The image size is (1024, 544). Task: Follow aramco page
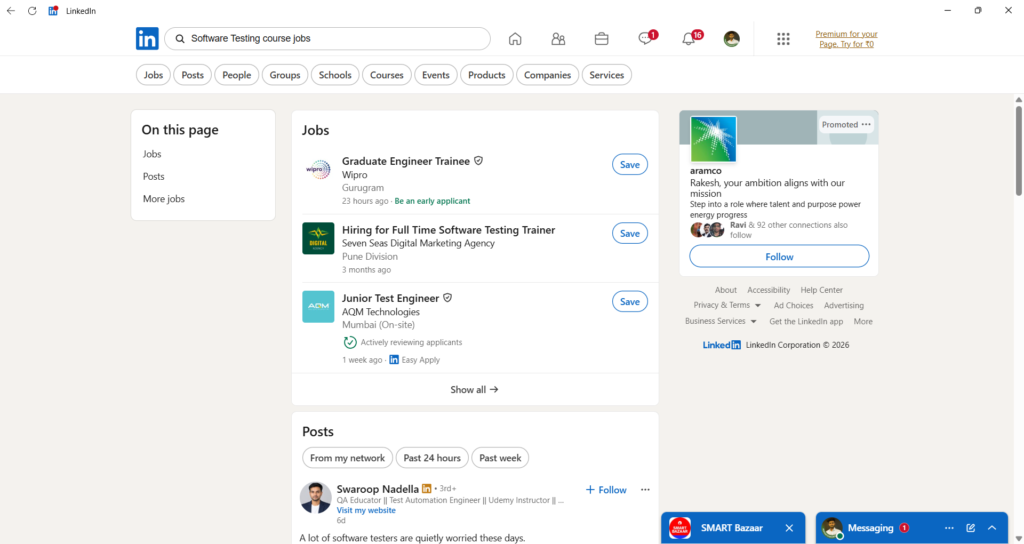[779, 257]
